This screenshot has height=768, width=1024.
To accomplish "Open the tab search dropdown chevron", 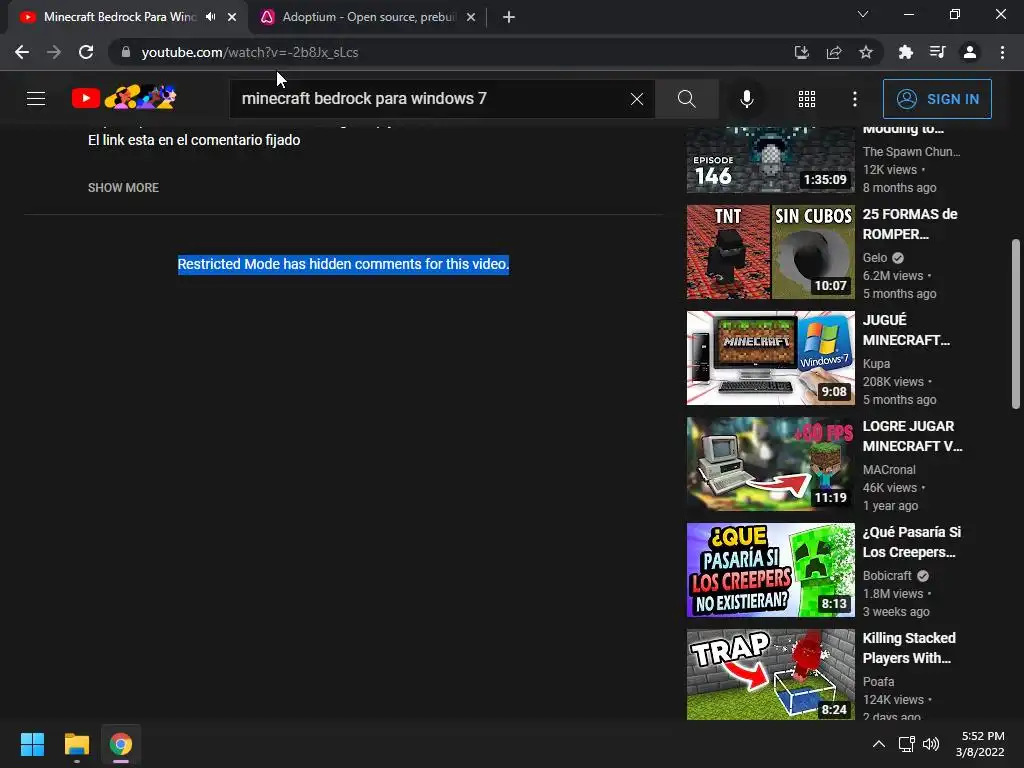I will (x=863, y=14).
